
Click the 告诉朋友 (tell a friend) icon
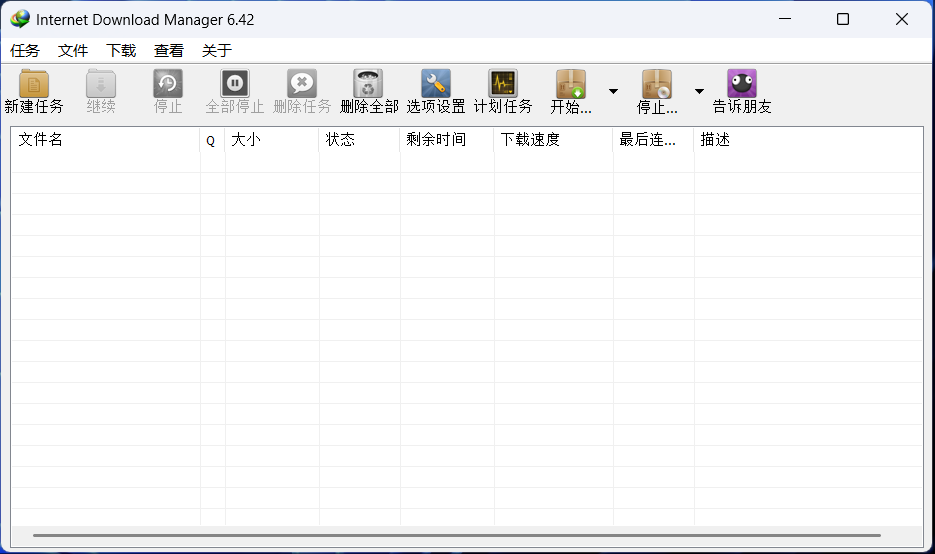pyautogui.click(x=741, y=84)
